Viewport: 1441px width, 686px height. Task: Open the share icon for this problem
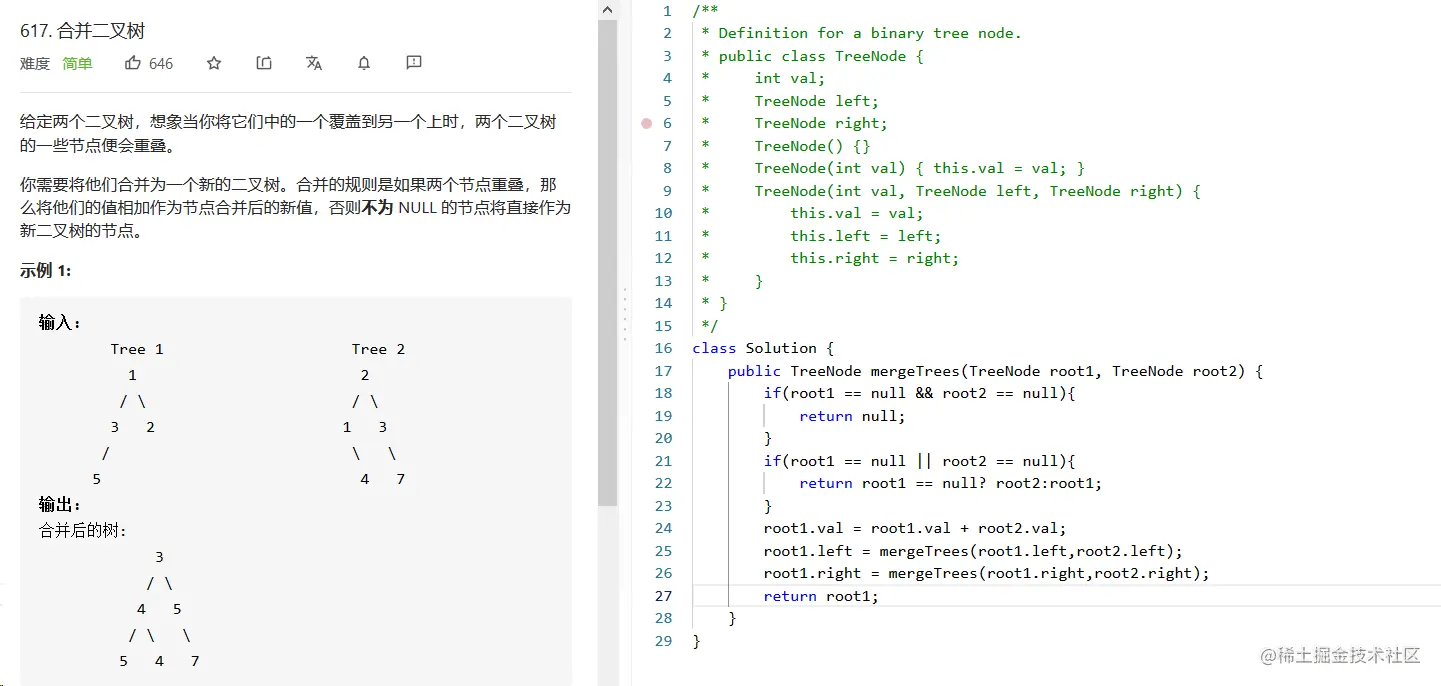[263, 63]
